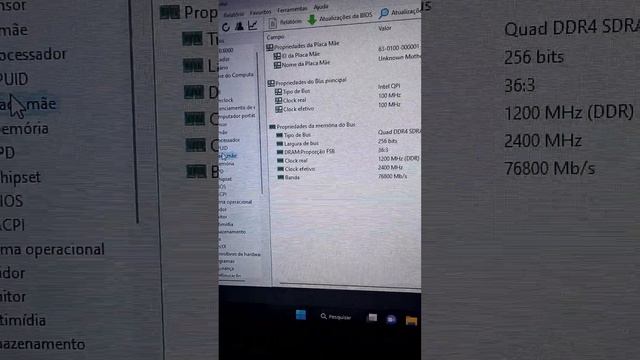Select the ID da Placa Mãe row
Screen dimensions: 640x360
tap(297, 55)
